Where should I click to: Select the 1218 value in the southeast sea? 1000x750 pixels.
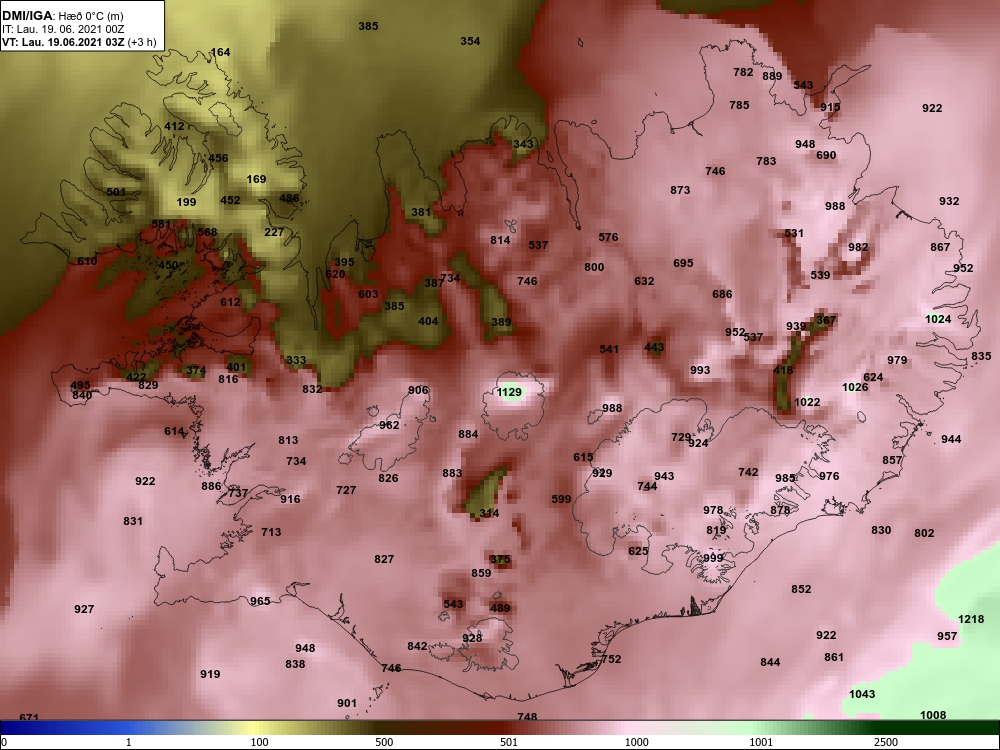971,619
